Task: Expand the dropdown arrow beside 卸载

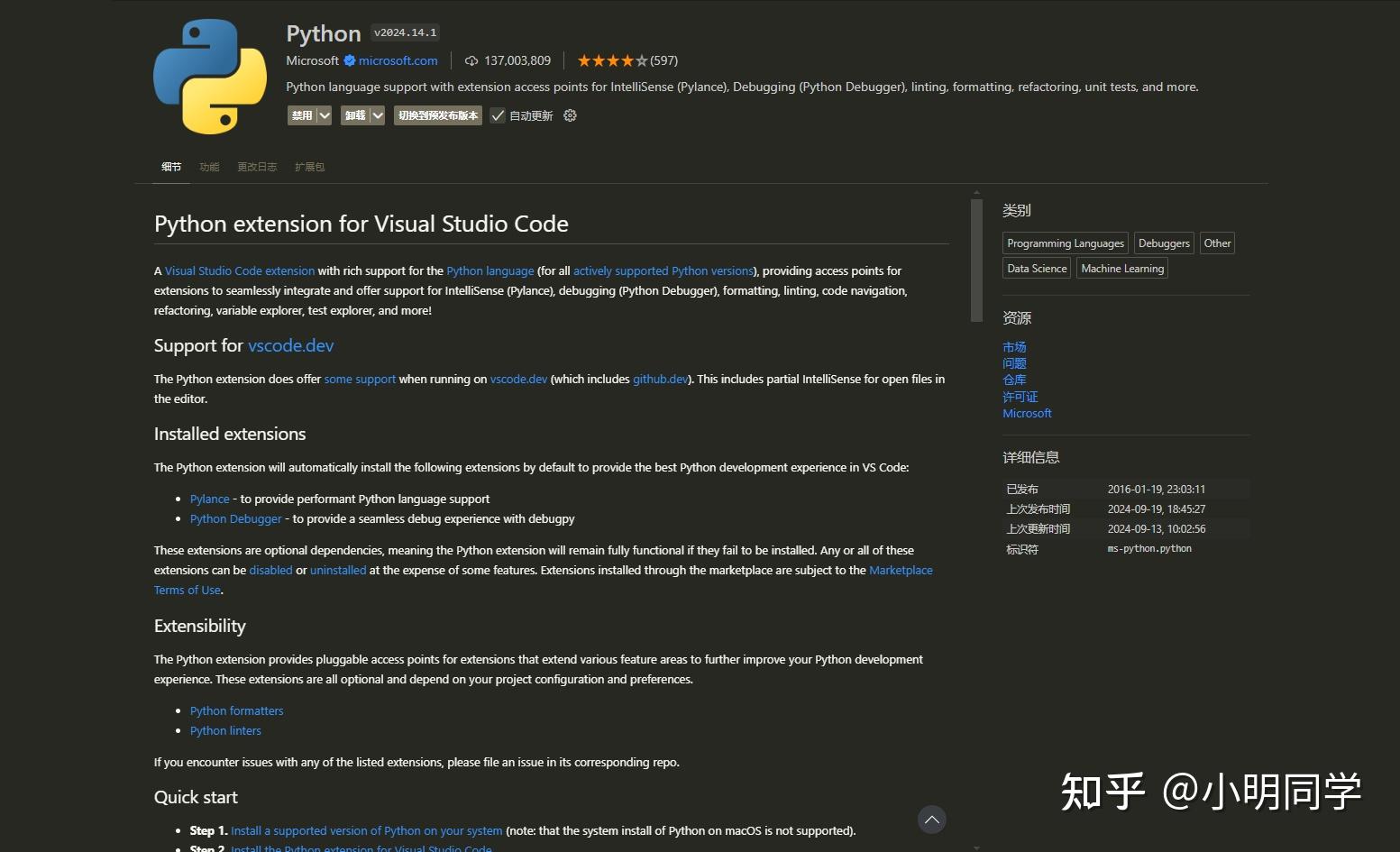Action: [378, 115]
